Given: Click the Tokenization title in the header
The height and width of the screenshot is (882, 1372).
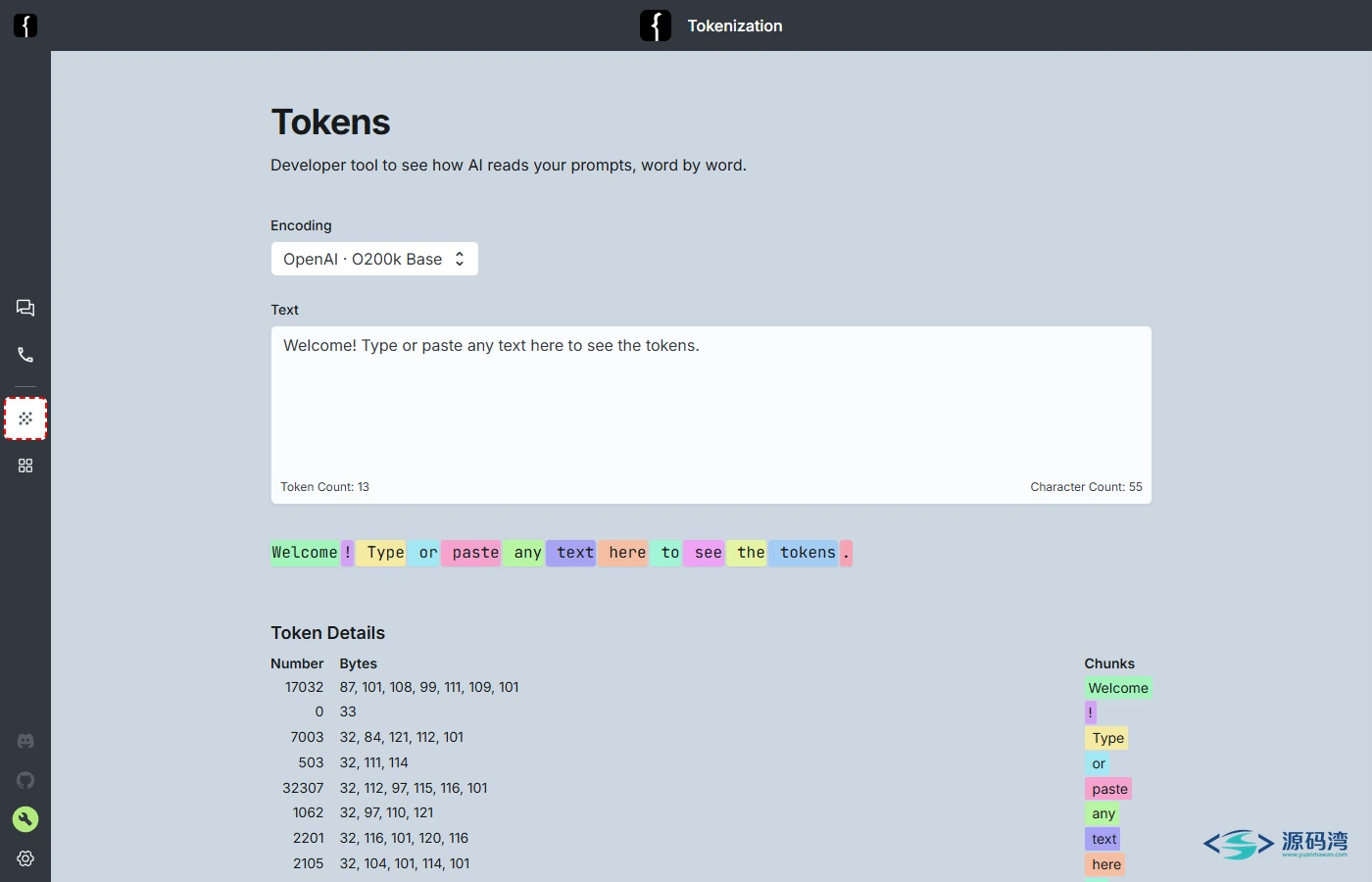Looking at the screenshot, I should [x=735, y=26].
